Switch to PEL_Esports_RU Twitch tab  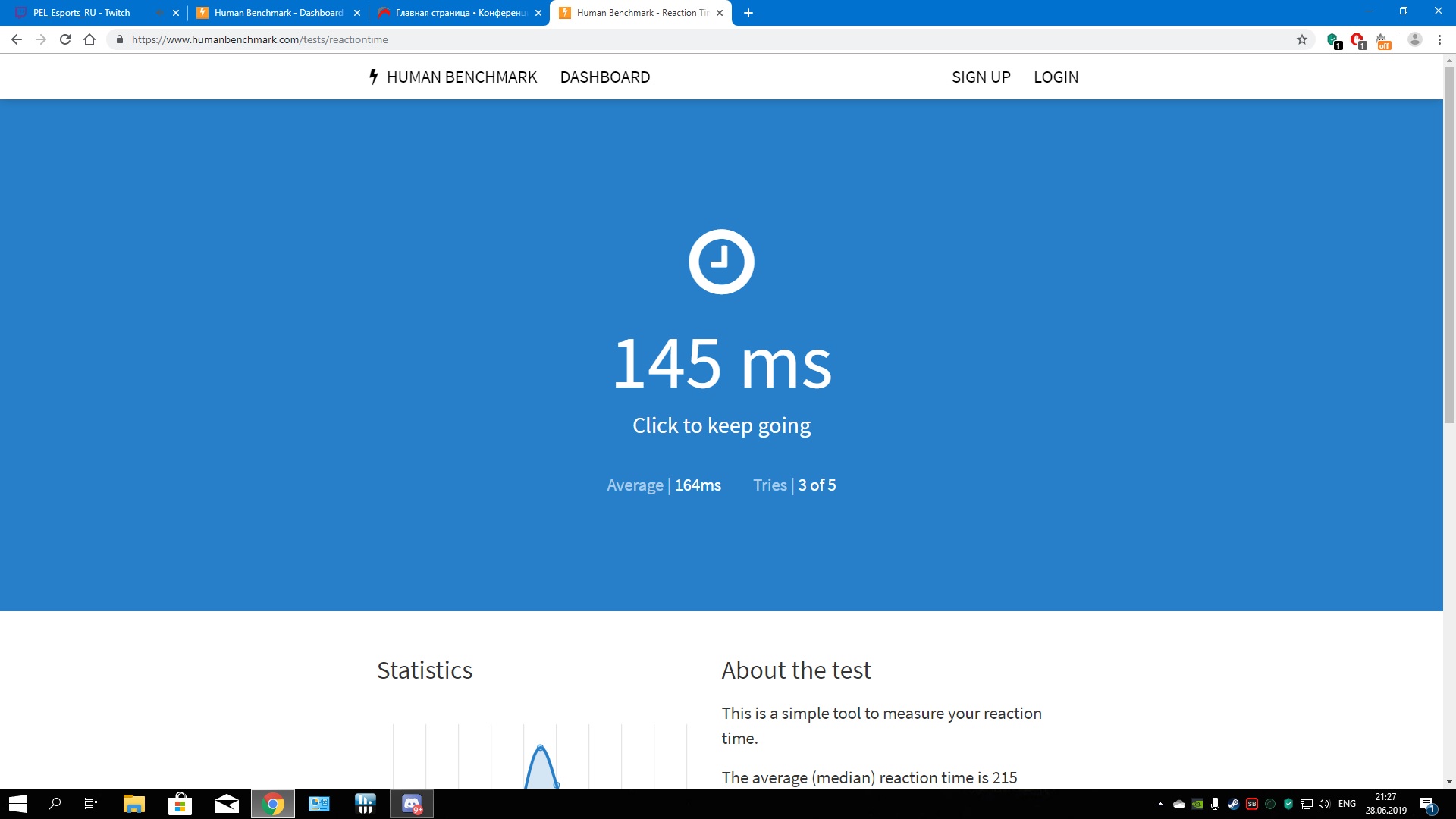[82, 13]
